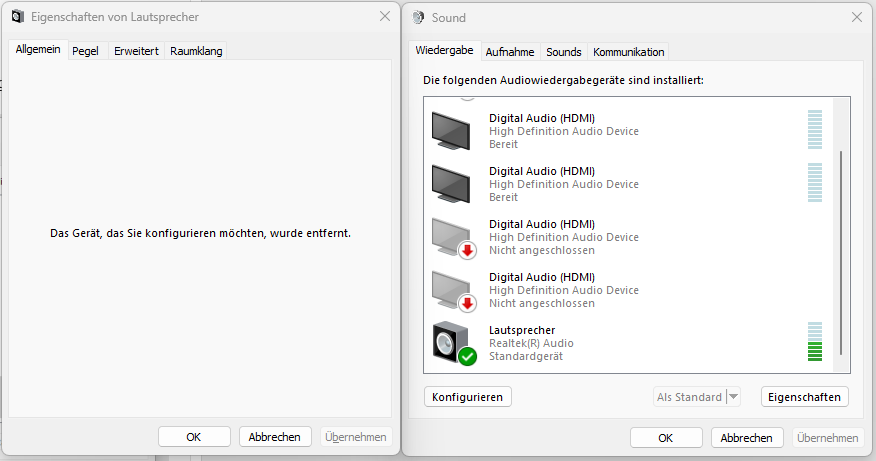Viewport: 876px width, 461px height.
Task: Click the Lautsprecher volume level meter
Action: [815, 341]
